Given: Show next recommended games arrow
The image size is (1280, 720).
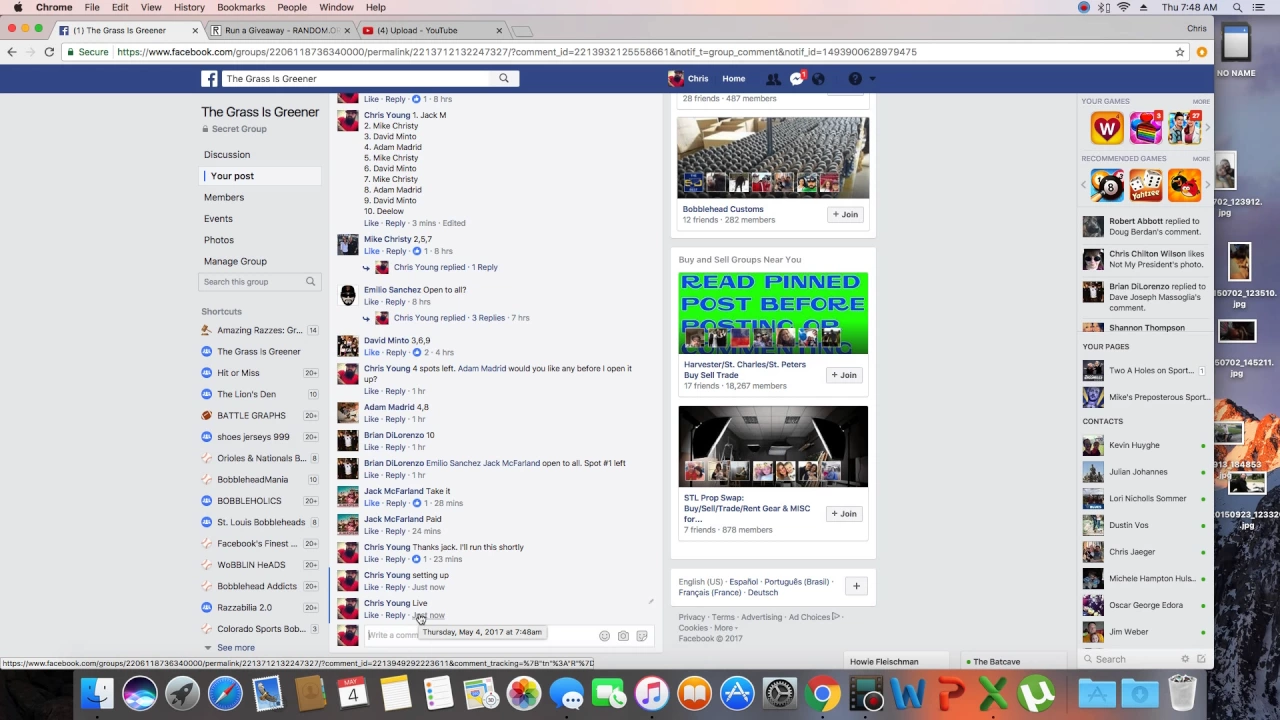Looking at the screenshot, I should [x=1207, y=185].
